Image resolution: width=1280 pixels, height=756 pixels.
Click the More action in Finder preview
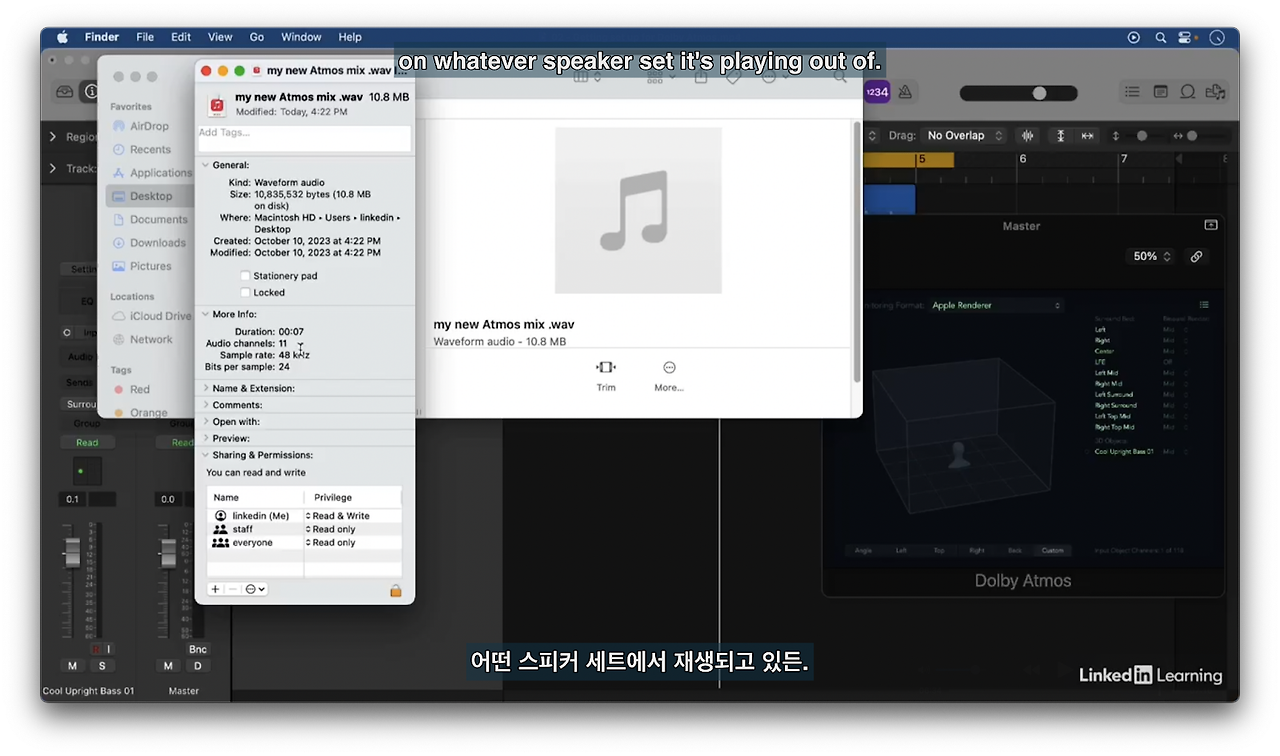669,376
